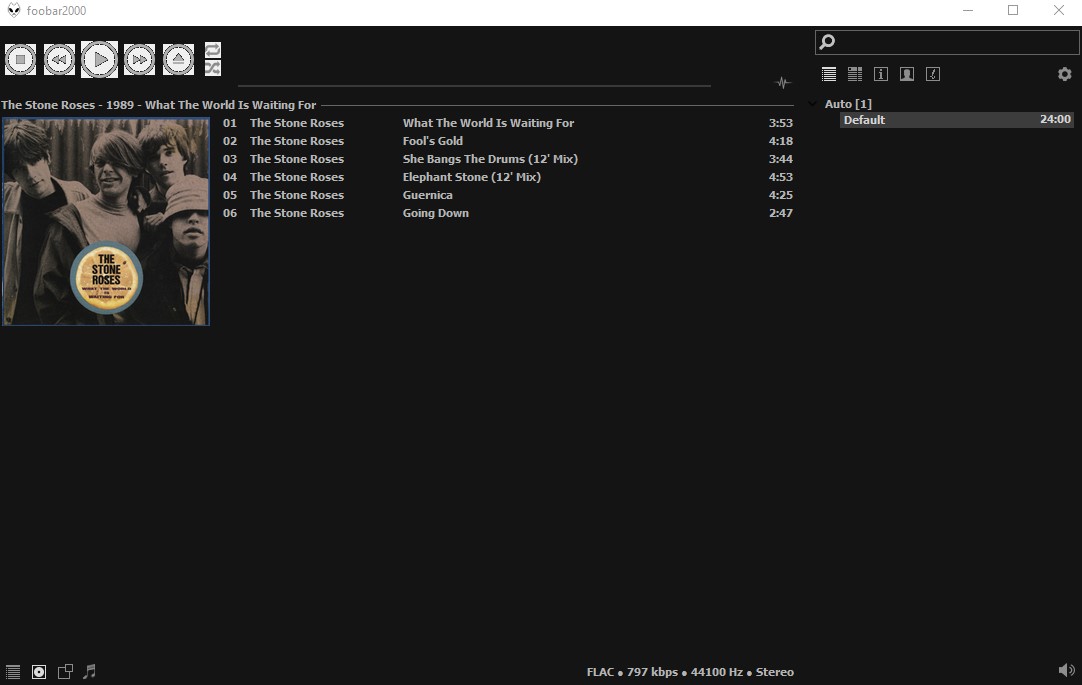Open the lyrics panel icon
The height and width of the screenshot is (685, 1082).
pyautogui.click(x=933, y=74)
